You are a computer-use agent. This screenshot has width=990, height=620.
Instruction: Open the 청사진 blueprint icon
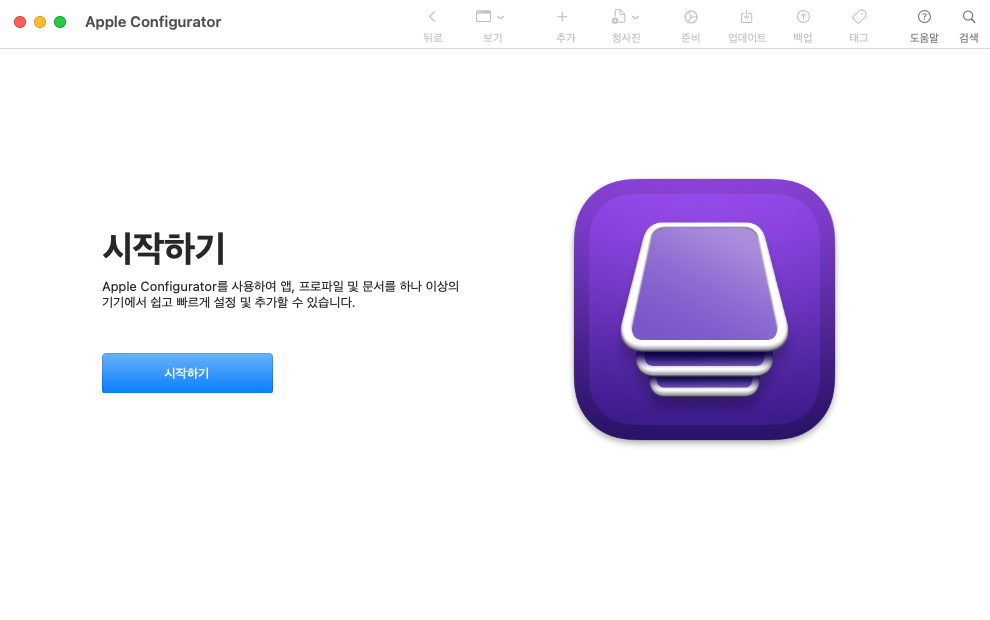tap(619, 17)
